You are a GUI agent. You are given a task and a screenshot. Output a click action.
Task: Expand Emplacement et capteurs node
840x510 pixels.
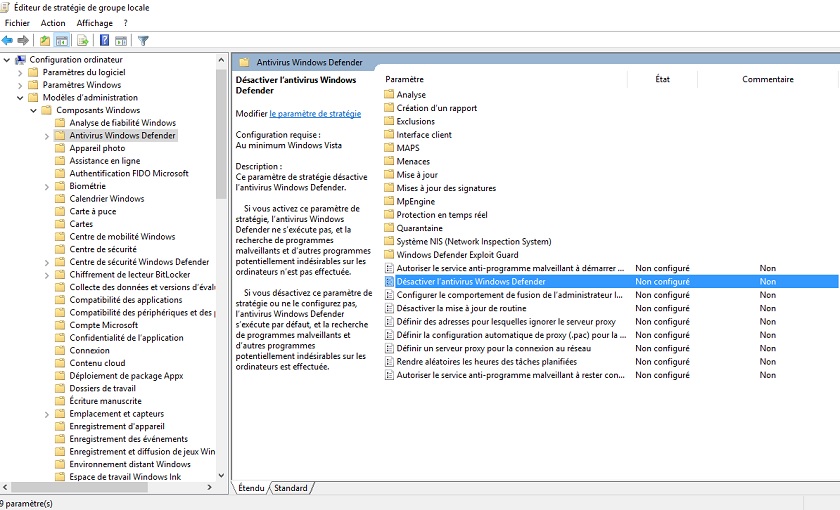pos(47,414)
